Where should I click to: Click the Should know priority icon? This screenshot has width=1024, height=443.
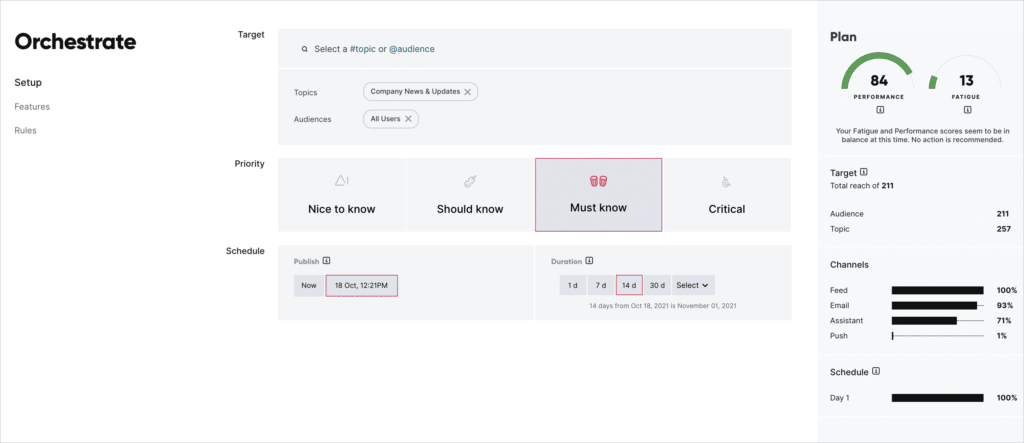pos(470,181)
